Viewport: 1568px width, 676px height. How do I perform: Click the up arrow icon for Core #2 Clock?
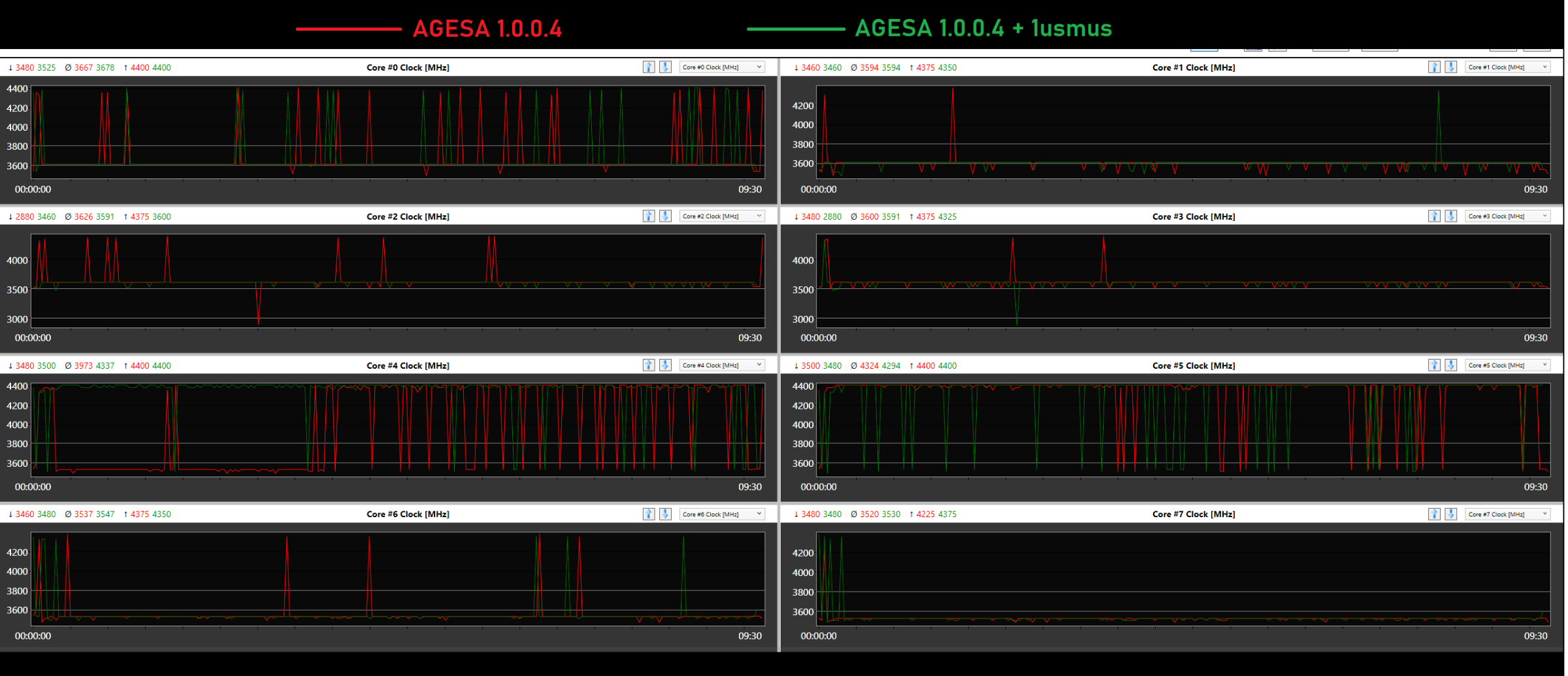pyautogui.click(x=649, y=216)
